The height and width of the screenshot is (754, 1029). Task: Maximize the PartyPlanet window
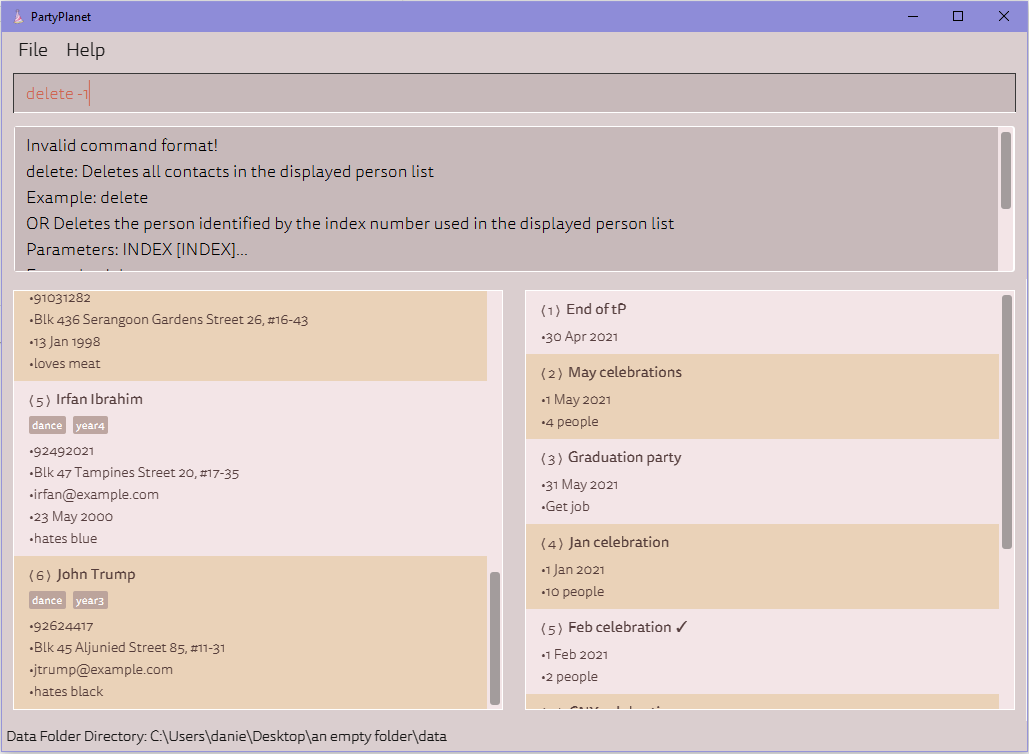[958, 16]
